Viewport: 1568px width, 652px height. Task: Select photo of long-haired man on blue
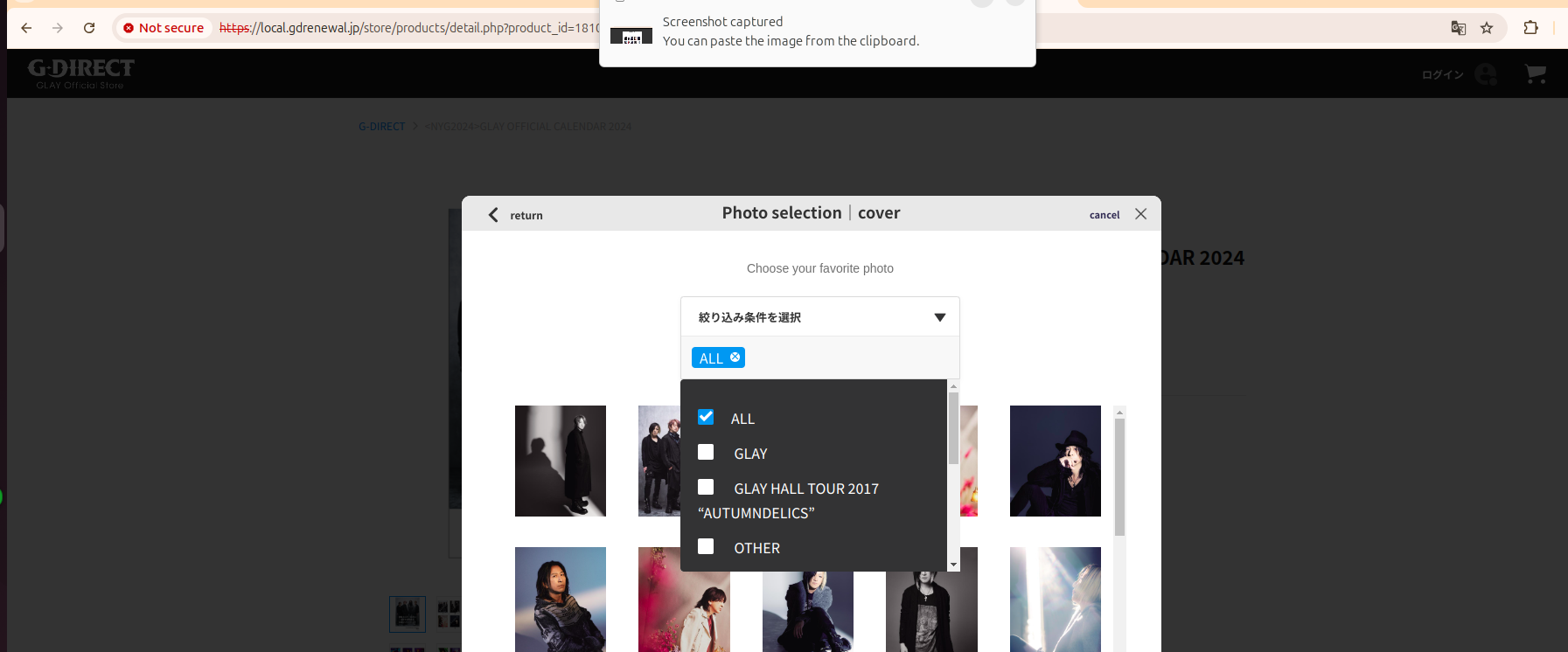point(561,600)
